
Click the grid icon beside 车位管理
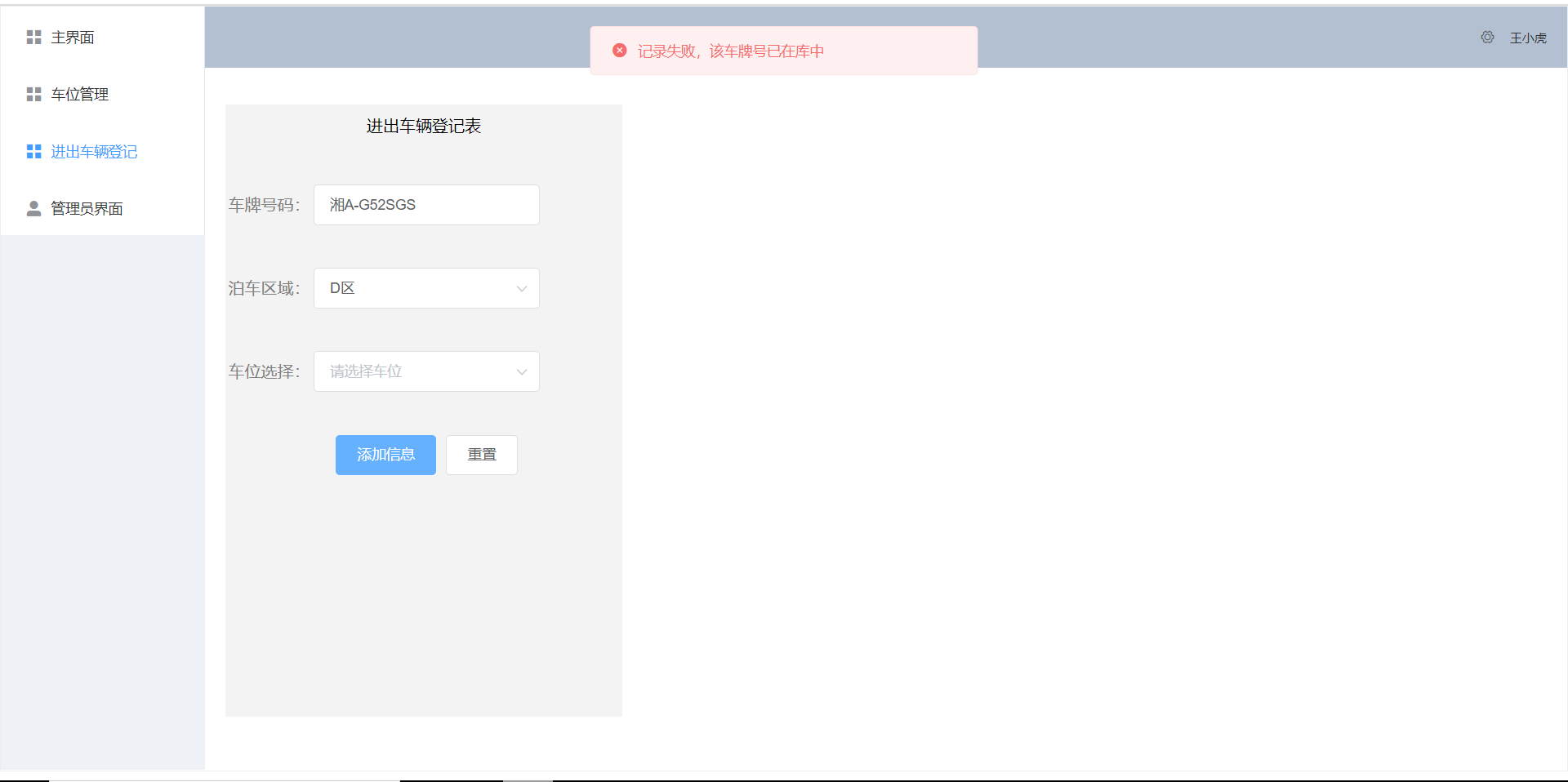(x=33, y=95)
